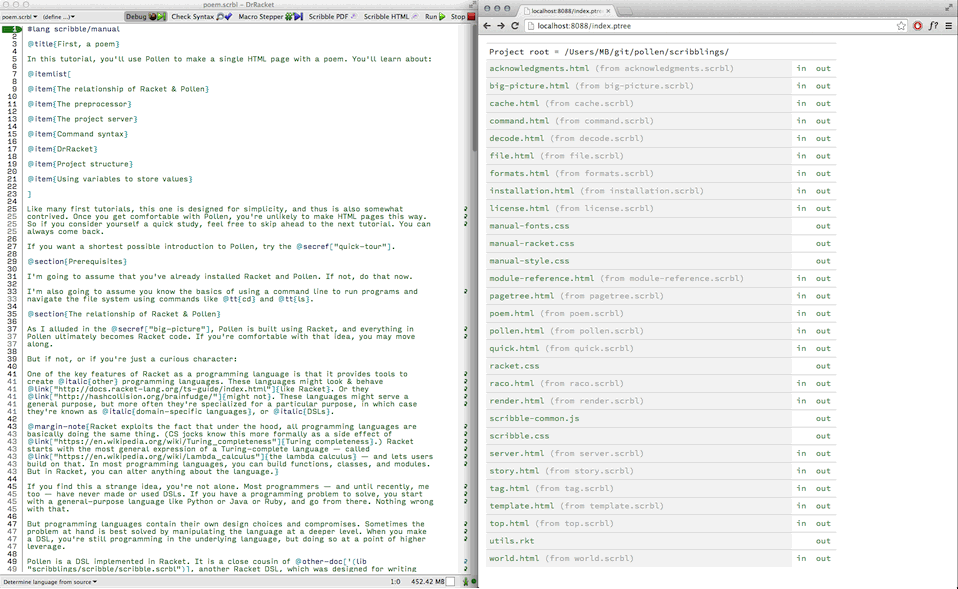Open the Chrome hamburger menu
This screenshot has width=958, height=589.
click(948, 26)
